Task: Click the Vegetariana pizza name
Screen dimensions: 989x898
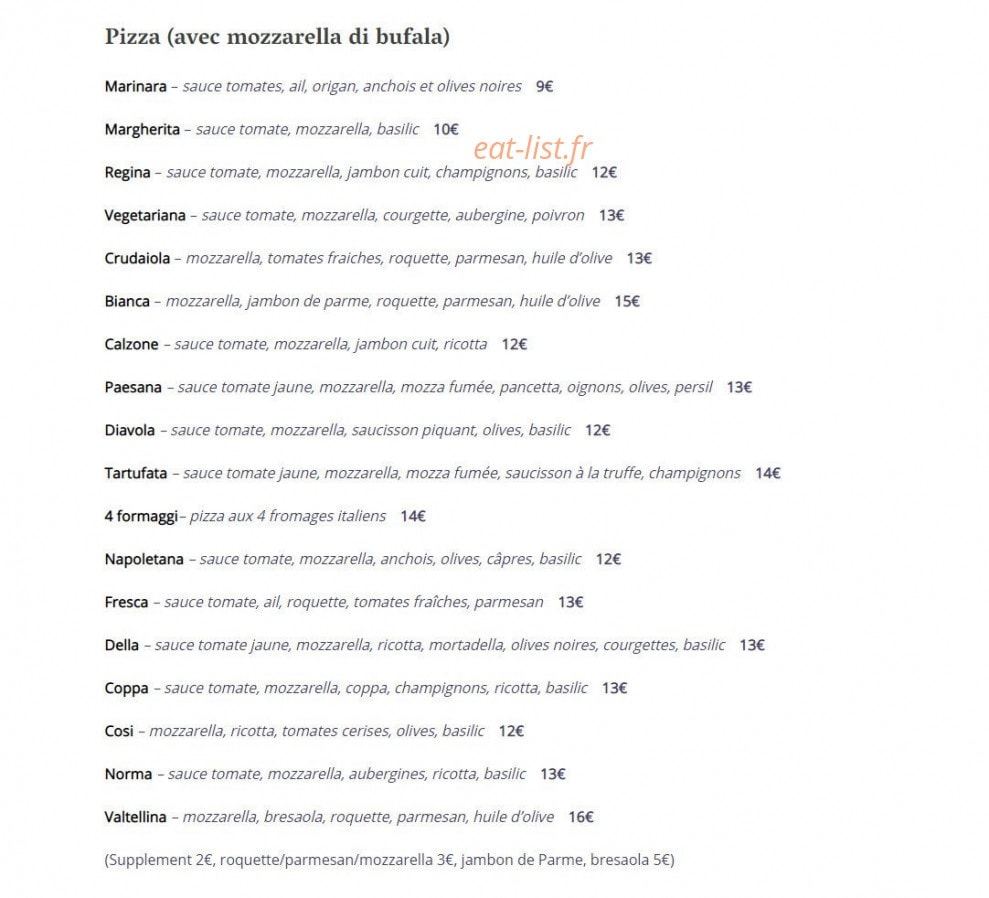Action: [x=145, y=216]
